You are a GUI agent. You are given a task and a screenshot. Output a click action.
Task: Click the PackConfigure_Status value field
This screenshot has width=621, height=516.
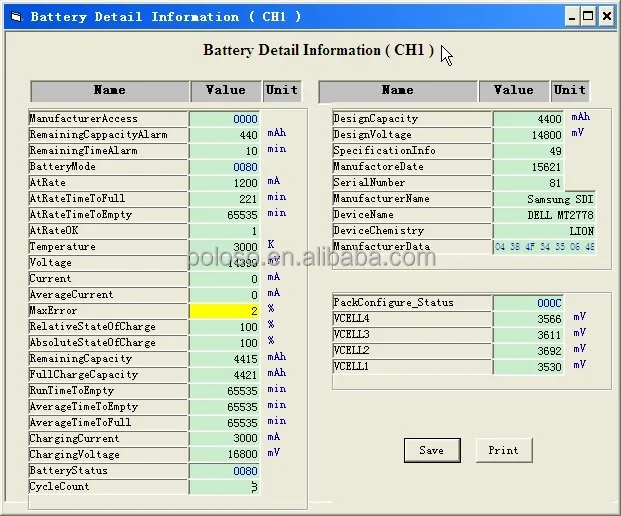click(x=529, y=303)
